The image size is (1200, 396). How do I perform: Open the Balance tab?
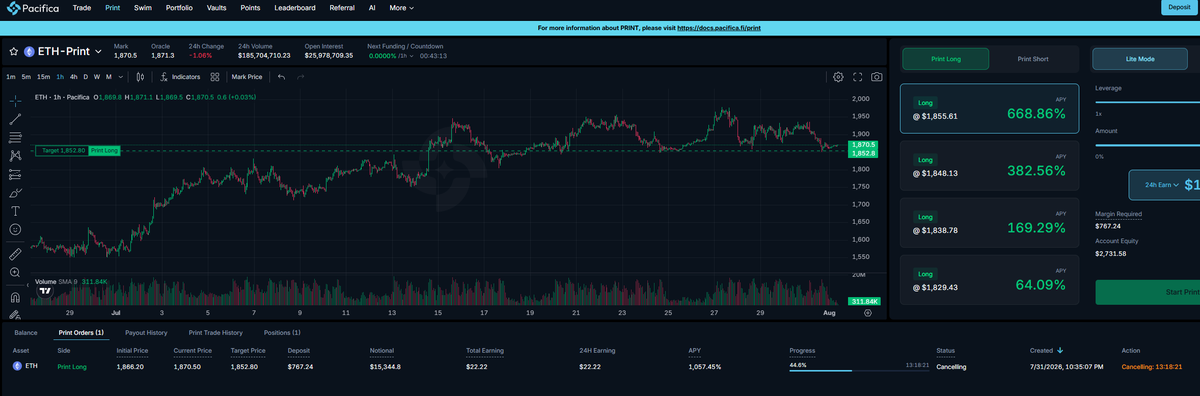(x=26, y=332)
